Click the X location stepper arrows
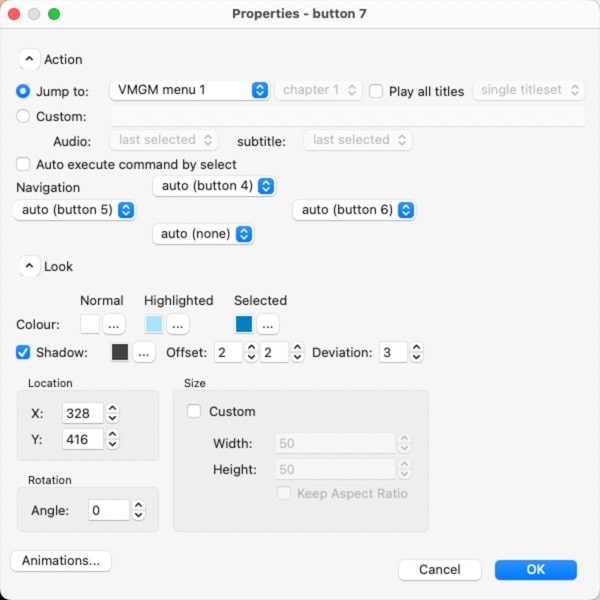The width and height of the screenshot is (600, 600). coord(113,413)
